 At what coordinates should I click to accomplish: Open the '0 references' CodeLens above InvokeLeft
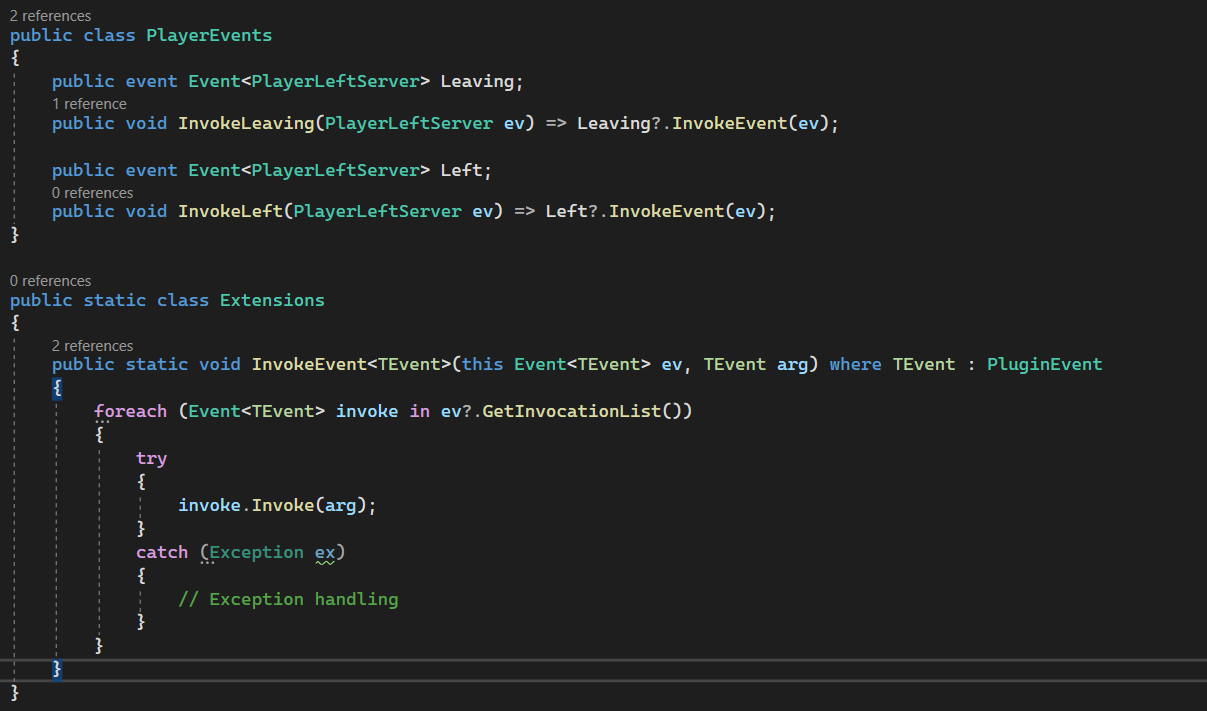(92, 193)
